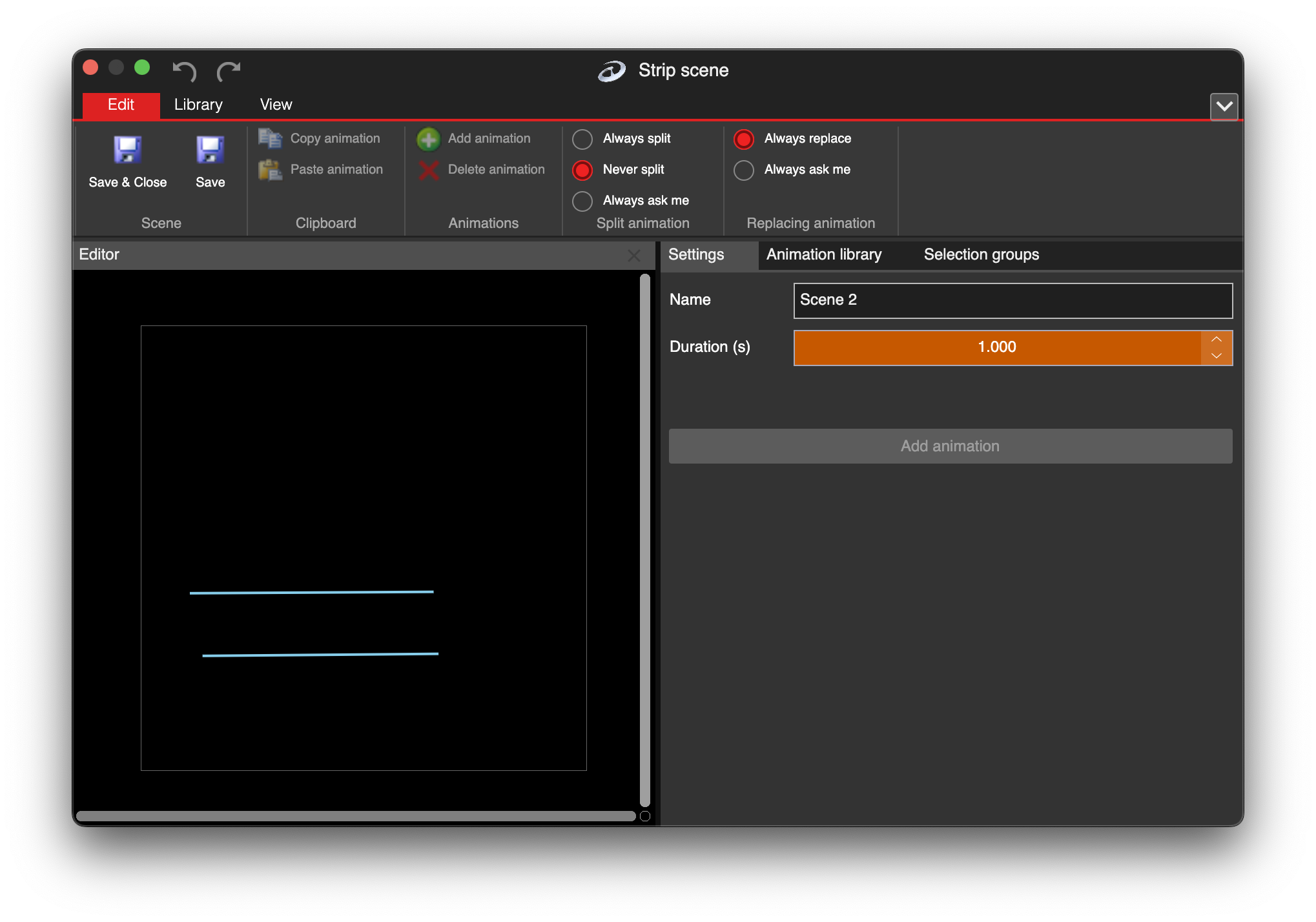Click the Paste animation label
The height and width of the screenshot is (922, 1316).
336,169
